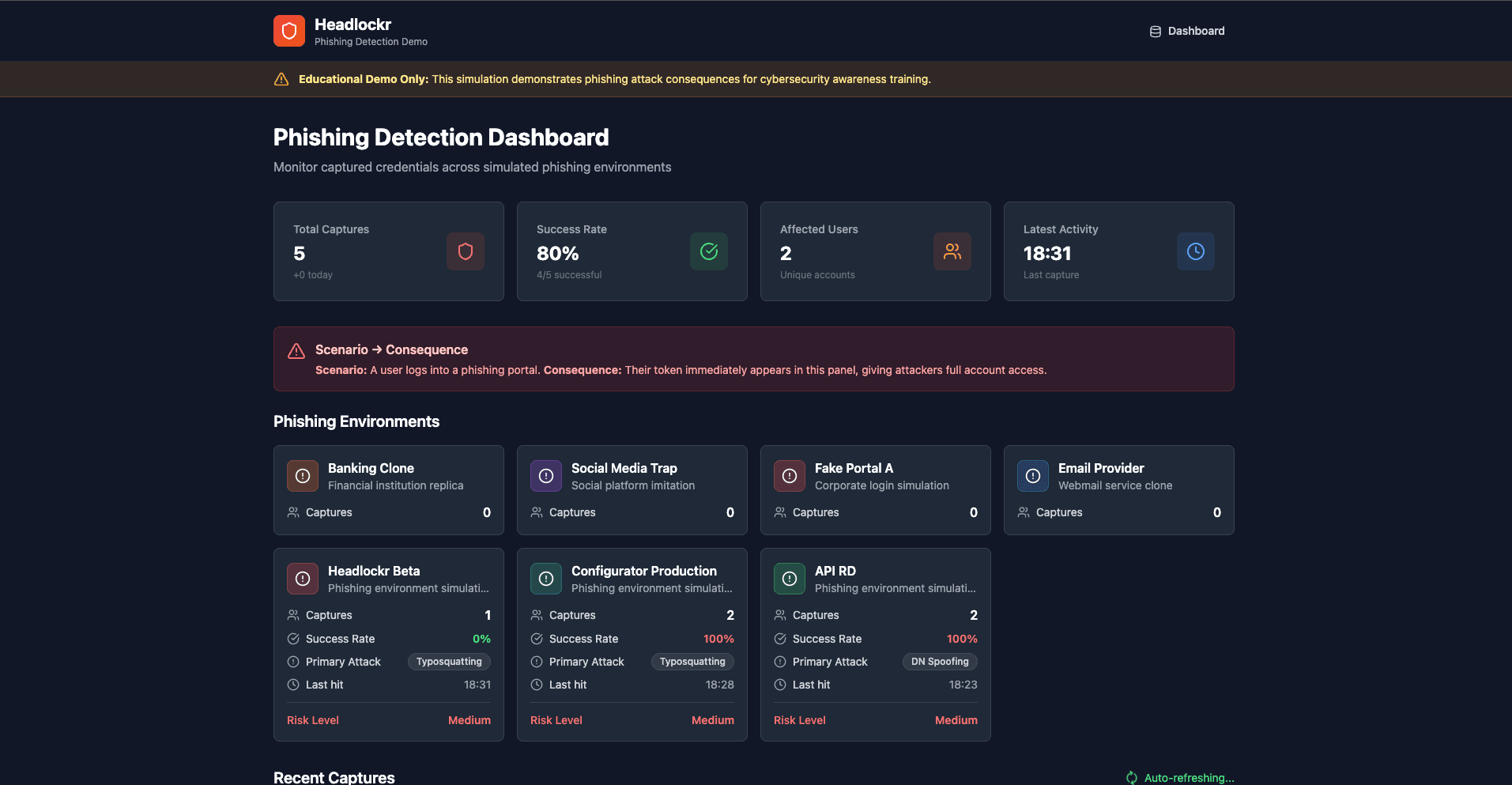
Task: Open the Banking Clone environment card title
Action: click(371, 468)
